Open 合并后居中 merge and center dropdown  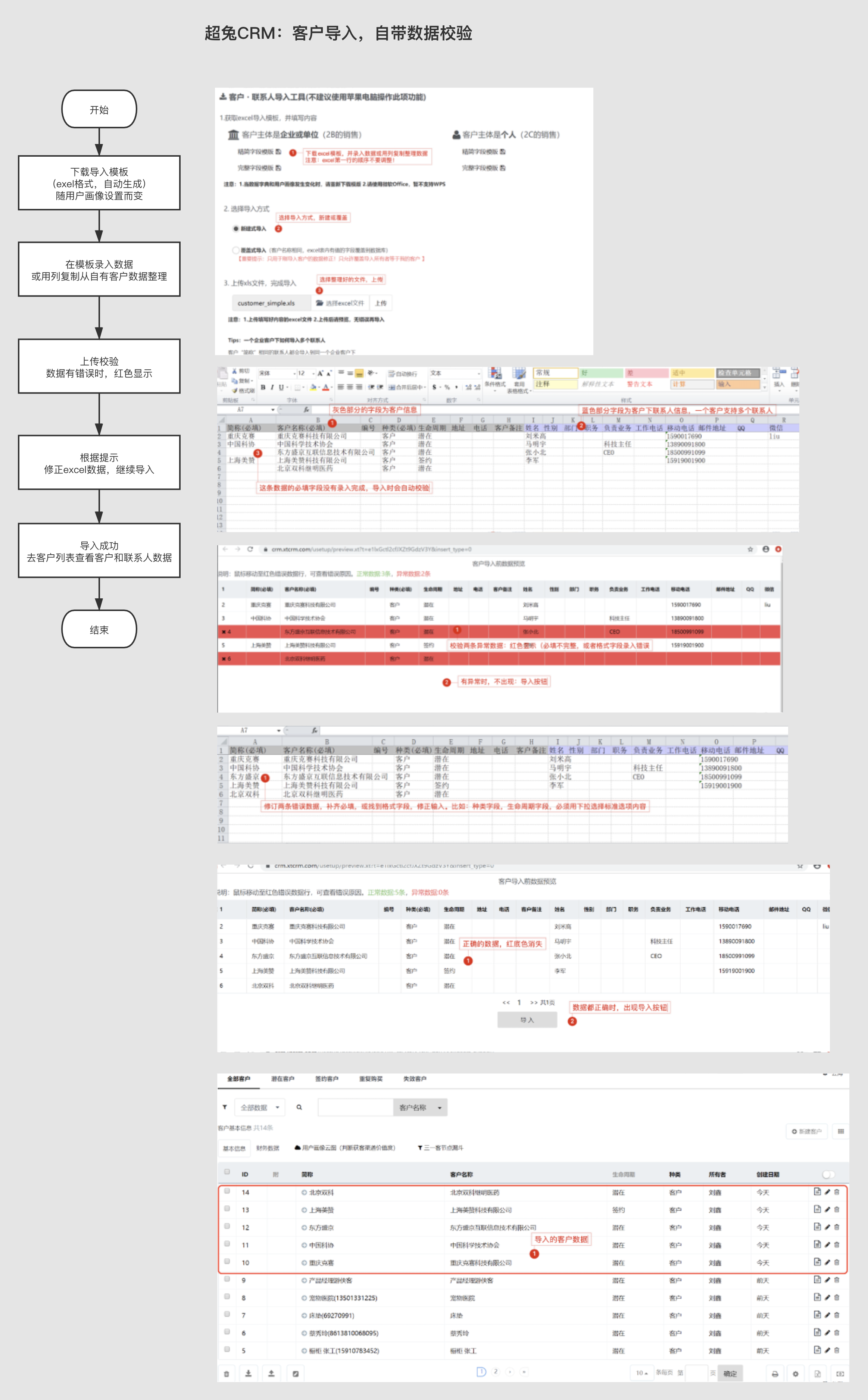pos(406,387)
